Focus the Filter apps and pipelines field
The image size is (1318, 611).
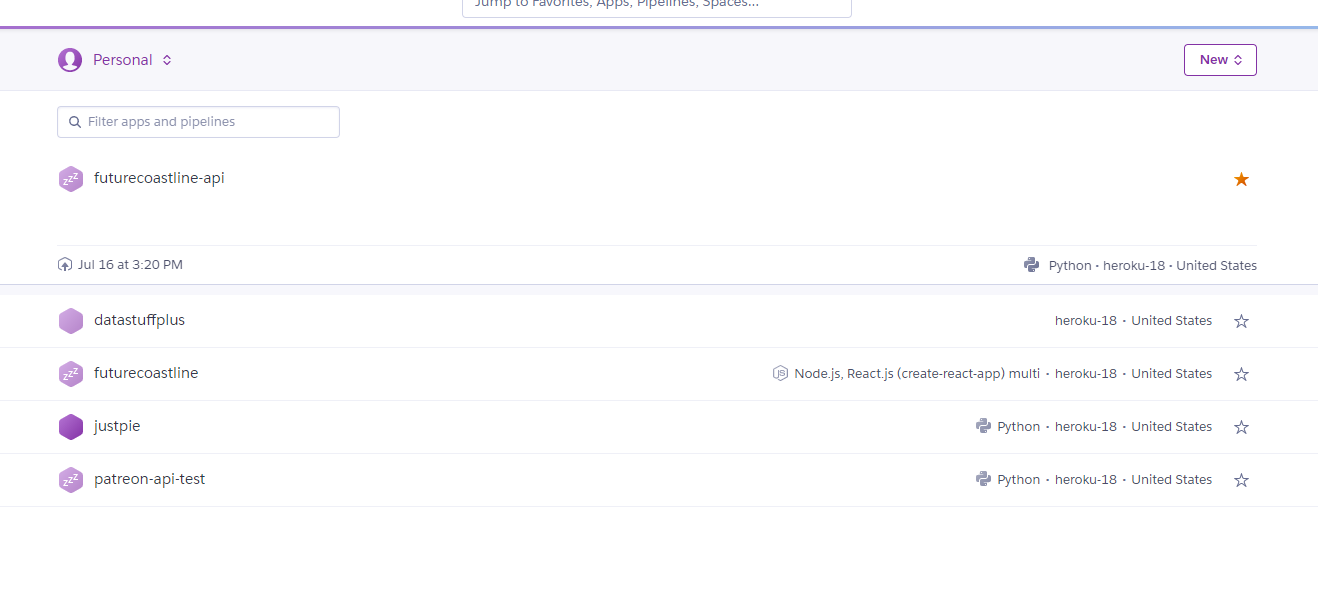click(198, 122)
